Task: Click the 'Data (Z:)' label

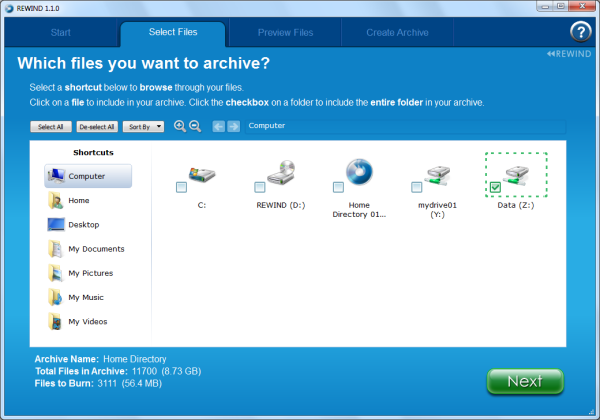Action: coord(516,205)
